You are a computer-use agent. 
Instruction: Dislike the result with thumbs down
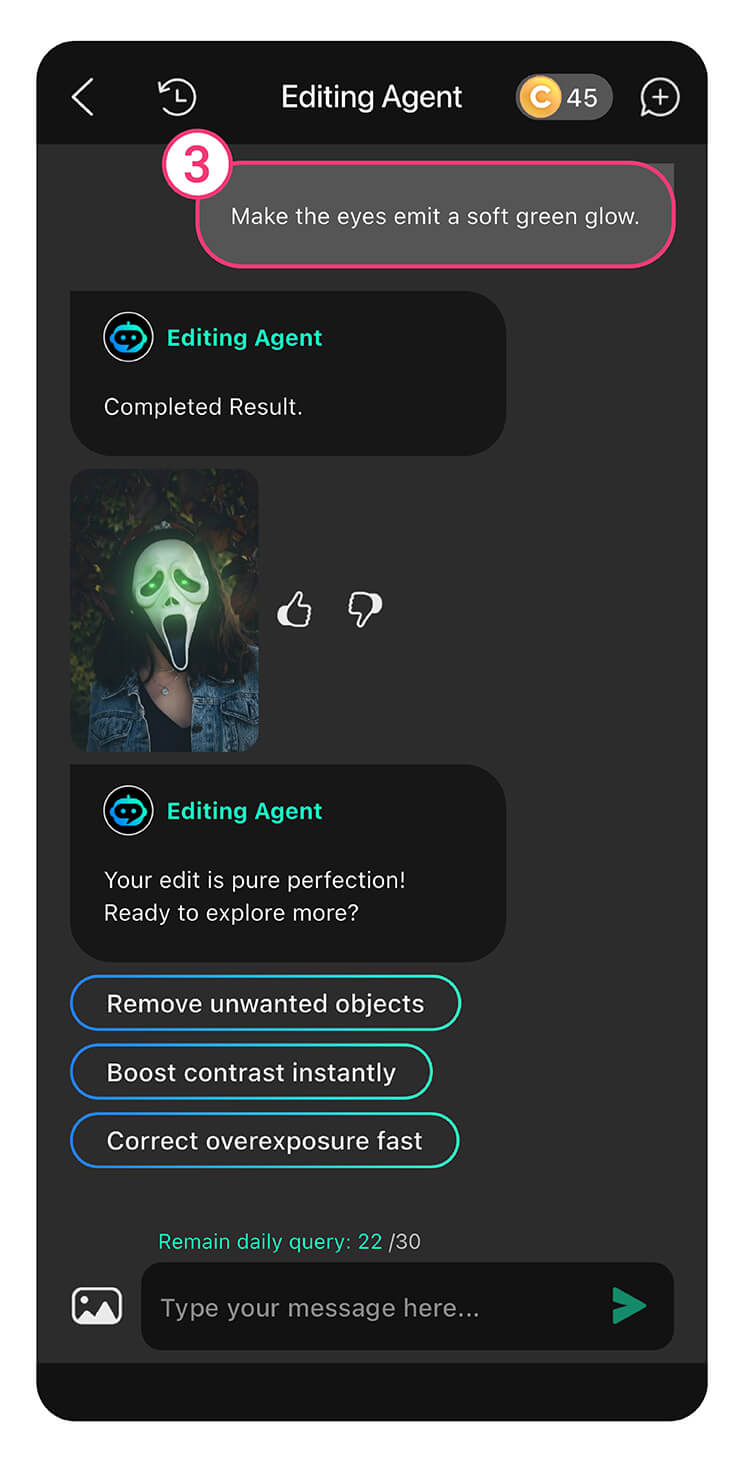pos(364,608)
